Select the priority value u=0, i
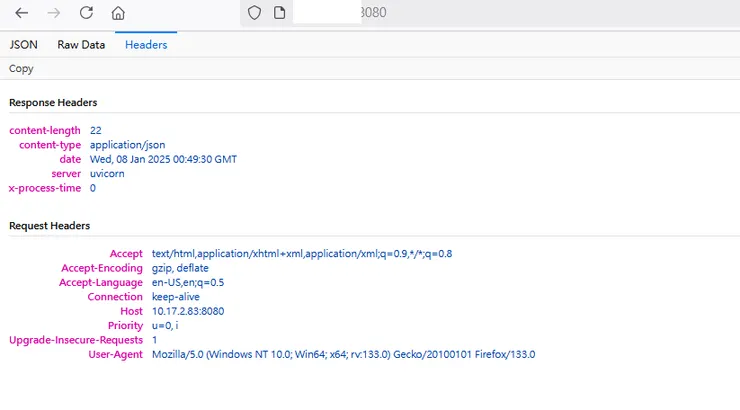 [165, 326]
